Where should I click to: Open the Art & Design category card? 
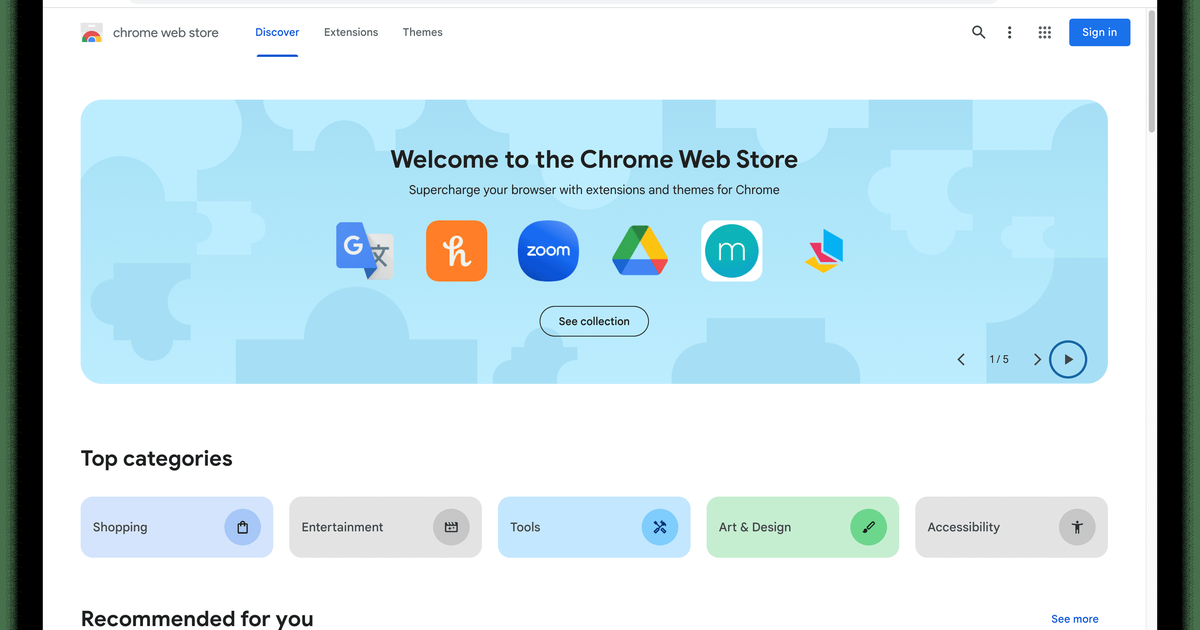(x=803, y=527)
